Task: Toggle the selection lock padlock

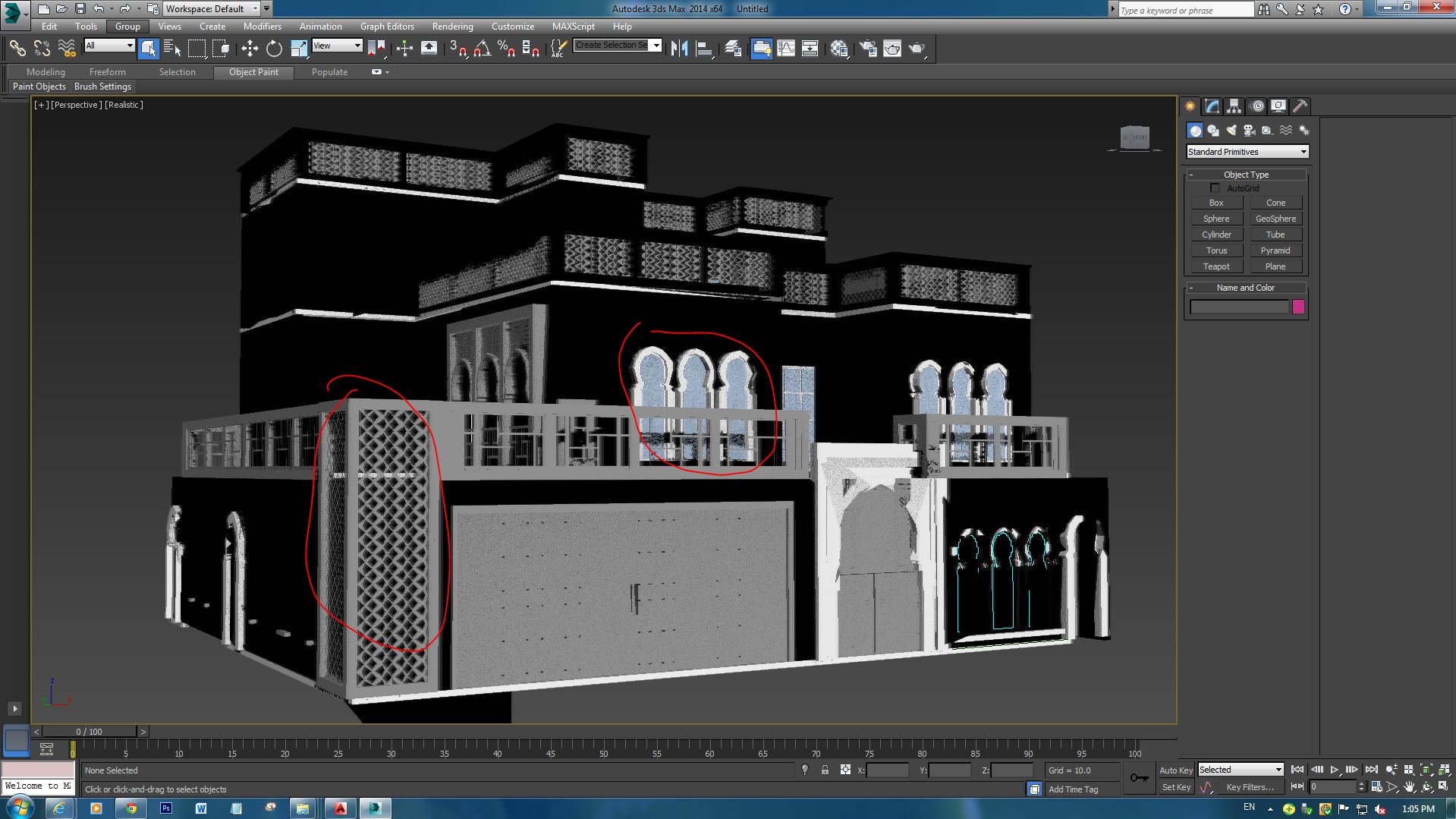Action: point(825,770)
